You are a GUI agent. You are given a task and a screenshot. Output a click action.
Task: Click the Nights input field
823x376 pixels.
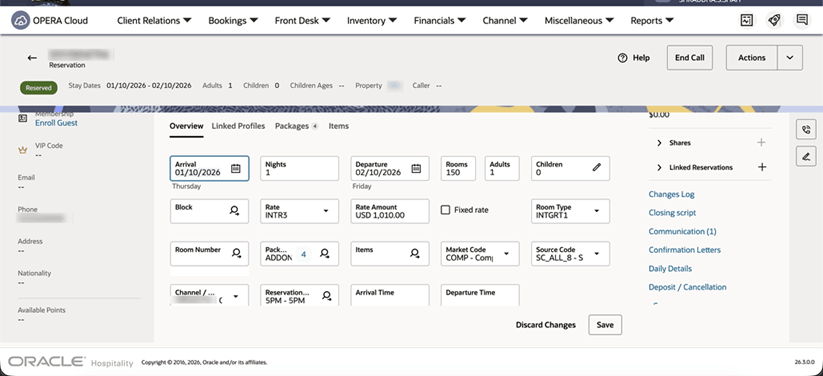coord(300,169)
